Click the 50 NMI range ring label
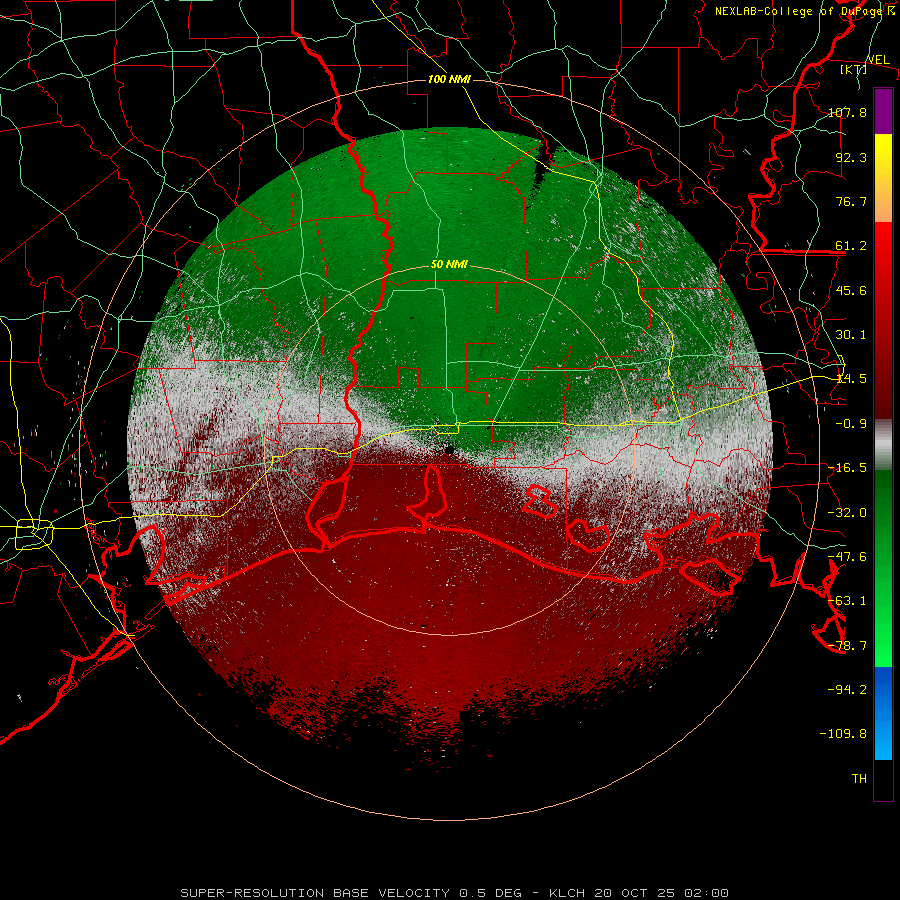 coord(449,265)
